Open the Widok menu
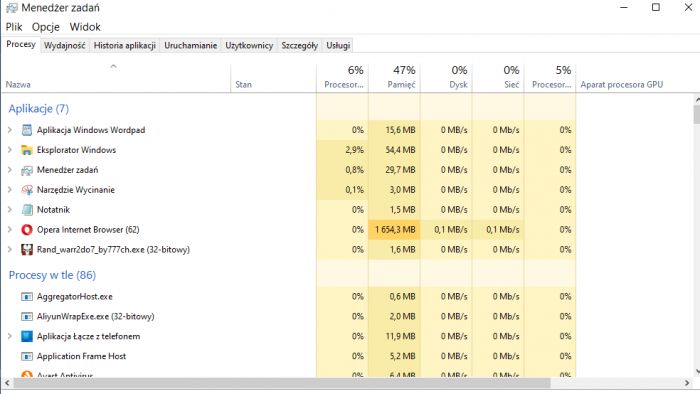700x394 pixels. point(85,27)
